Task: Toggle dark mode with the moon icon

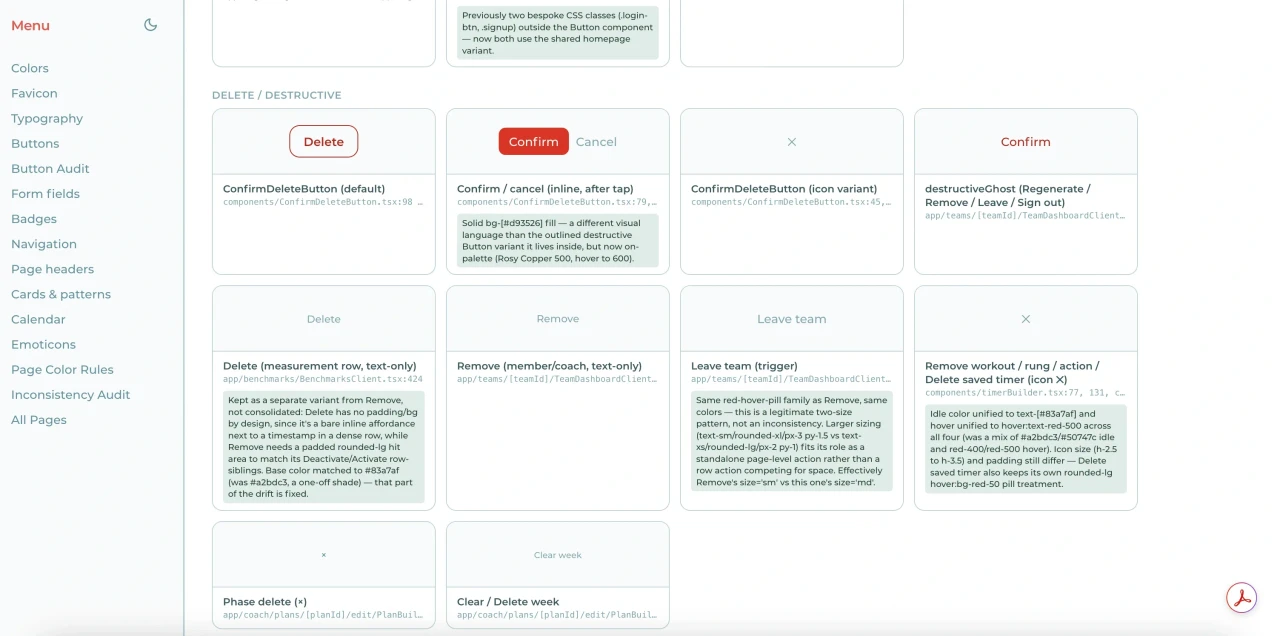Action: [151, 25]
